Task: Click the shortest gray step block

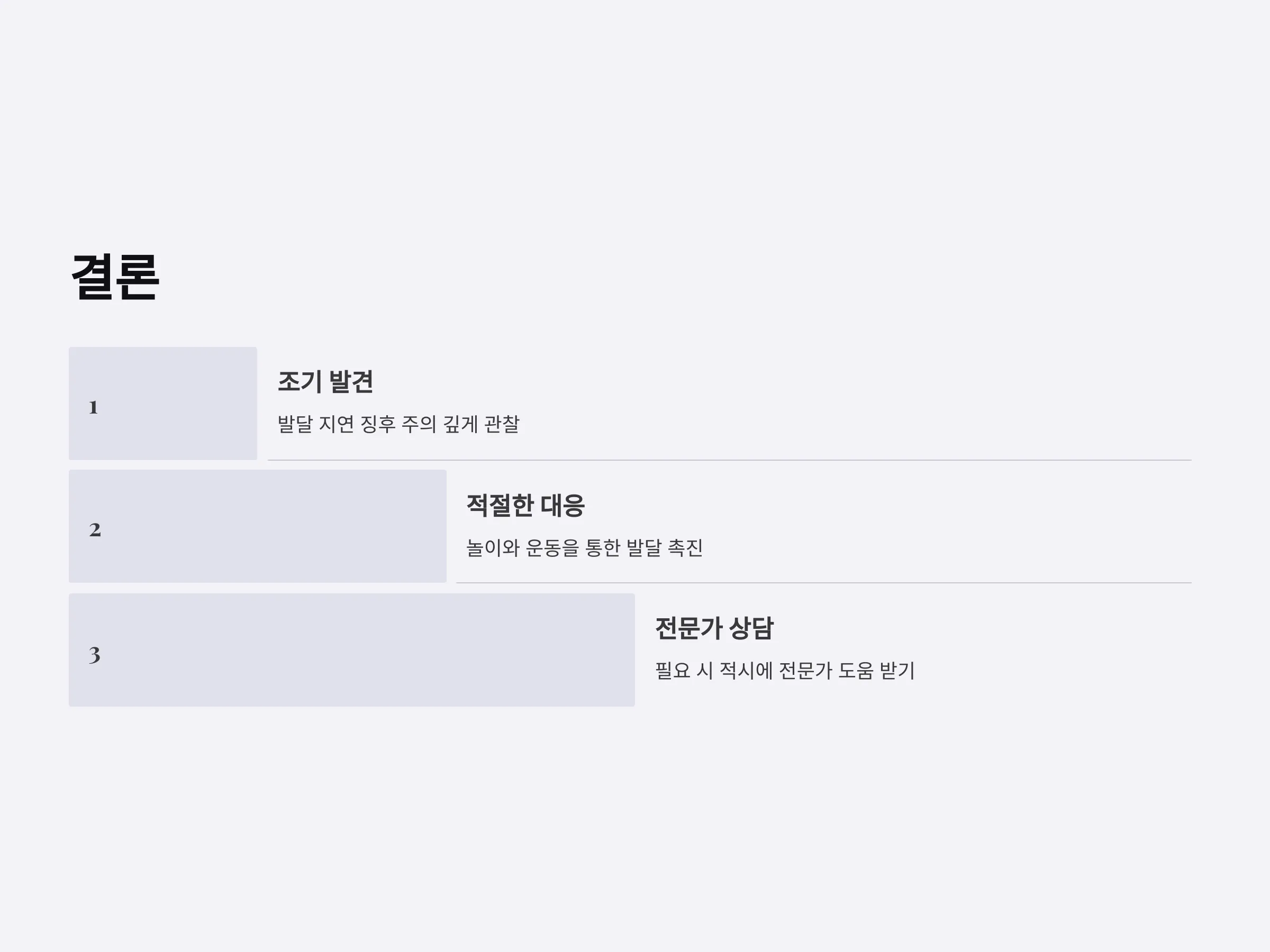Action: coord(163,403)
